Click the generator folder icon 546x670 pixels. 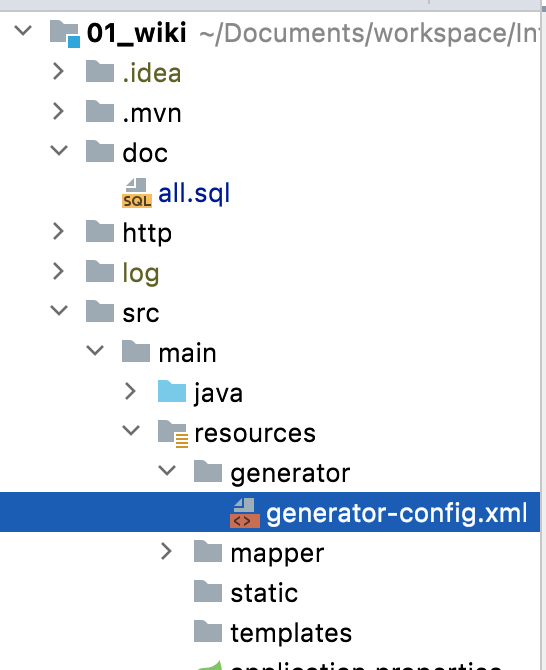(208, 471)
